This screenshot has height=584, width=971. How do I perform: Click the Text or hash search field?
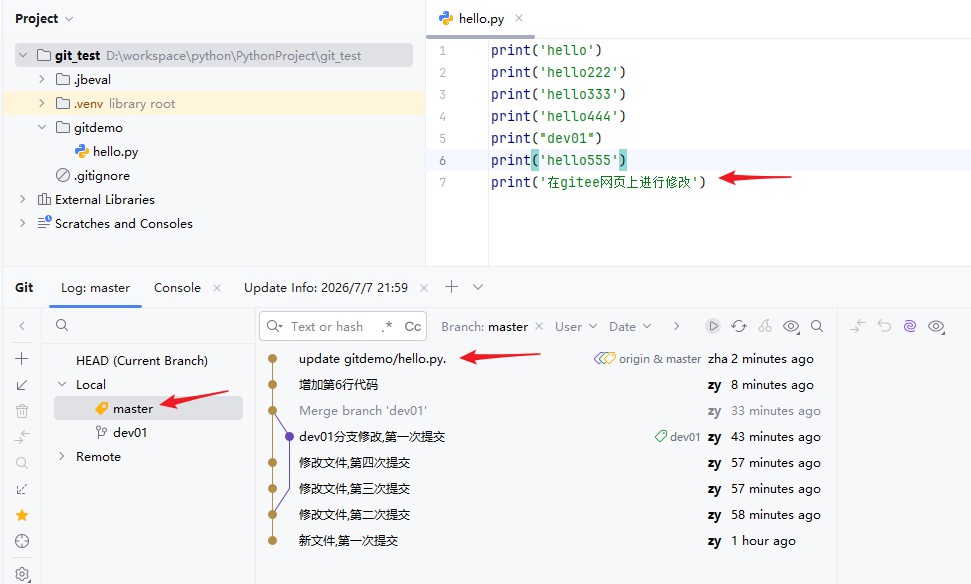[327, 326]
